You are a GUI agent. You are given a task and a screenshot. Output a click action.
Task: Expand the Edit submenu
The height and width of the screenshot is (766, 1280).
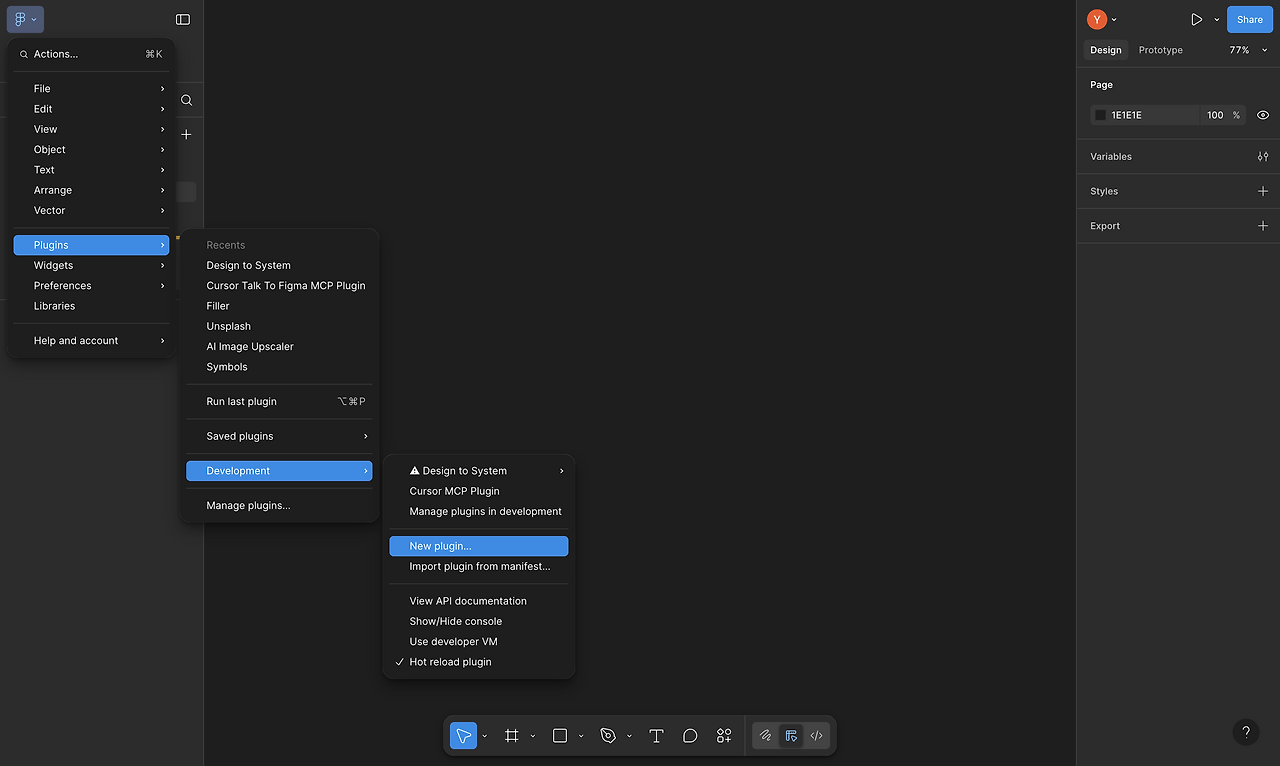tap(91, 109)
